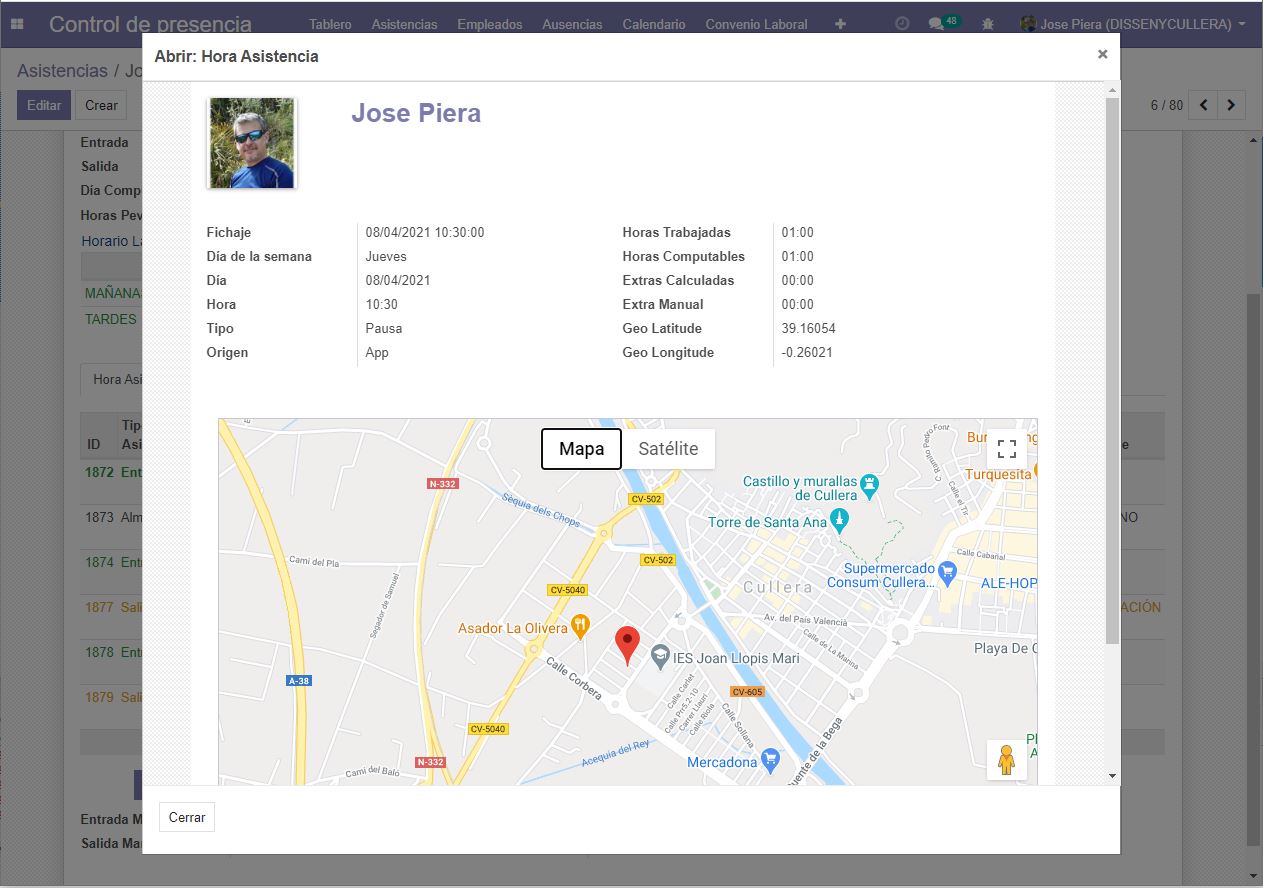Open messages icon showing 48 notifications

[938, 23]
